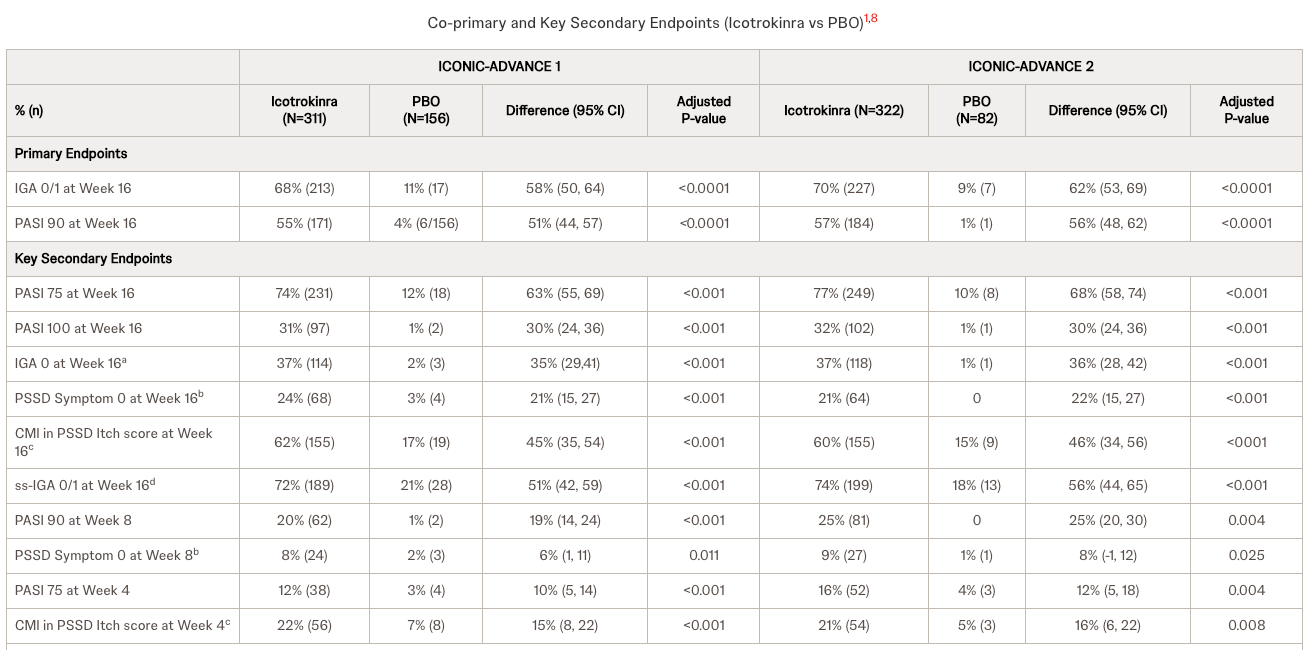Click footnote superscript d on ss-IGA 0/1 row
The image size is (1311, 650).
153,482
